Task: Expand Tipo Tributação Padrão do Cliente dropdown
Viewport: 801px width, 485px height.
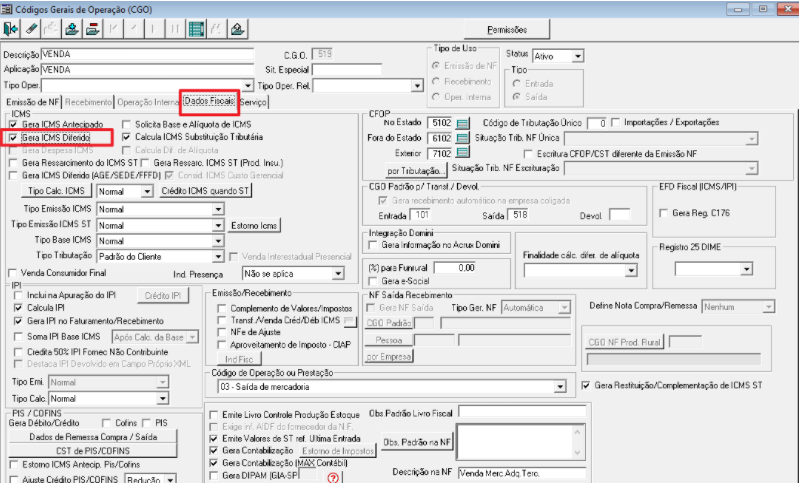Action: click(218, 257)
